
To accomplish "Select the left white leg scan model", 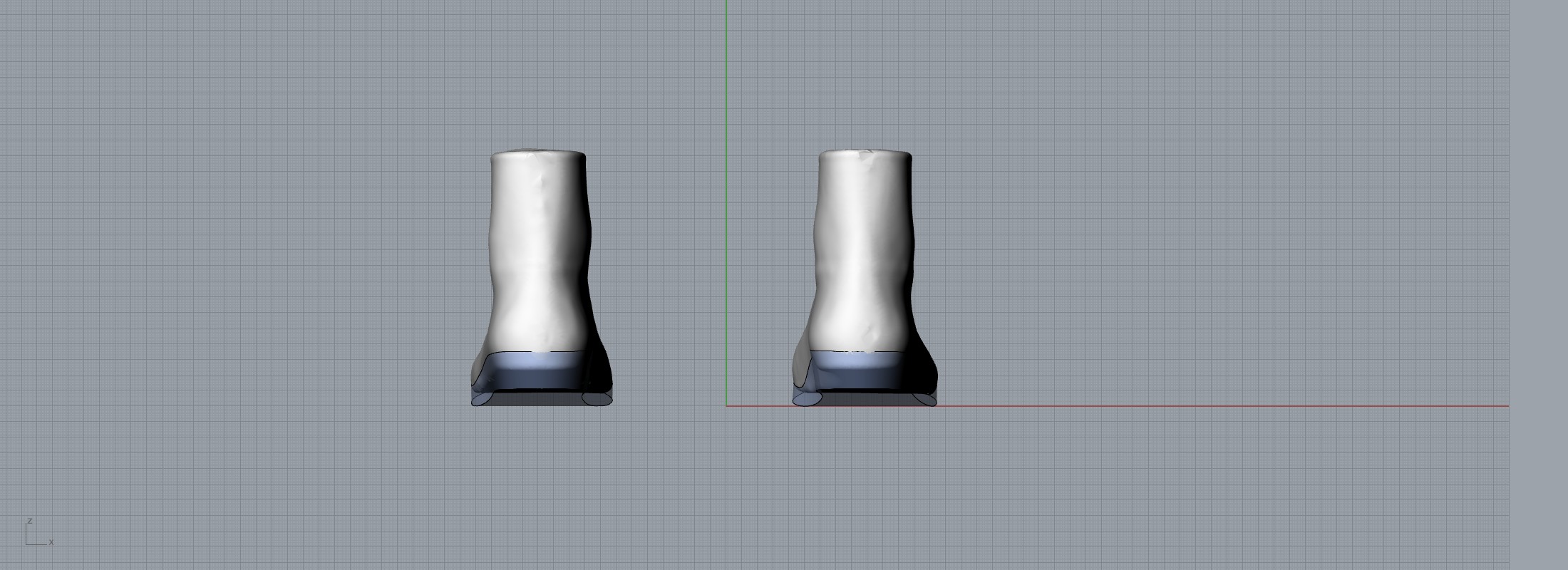I will tap(540, 249).
